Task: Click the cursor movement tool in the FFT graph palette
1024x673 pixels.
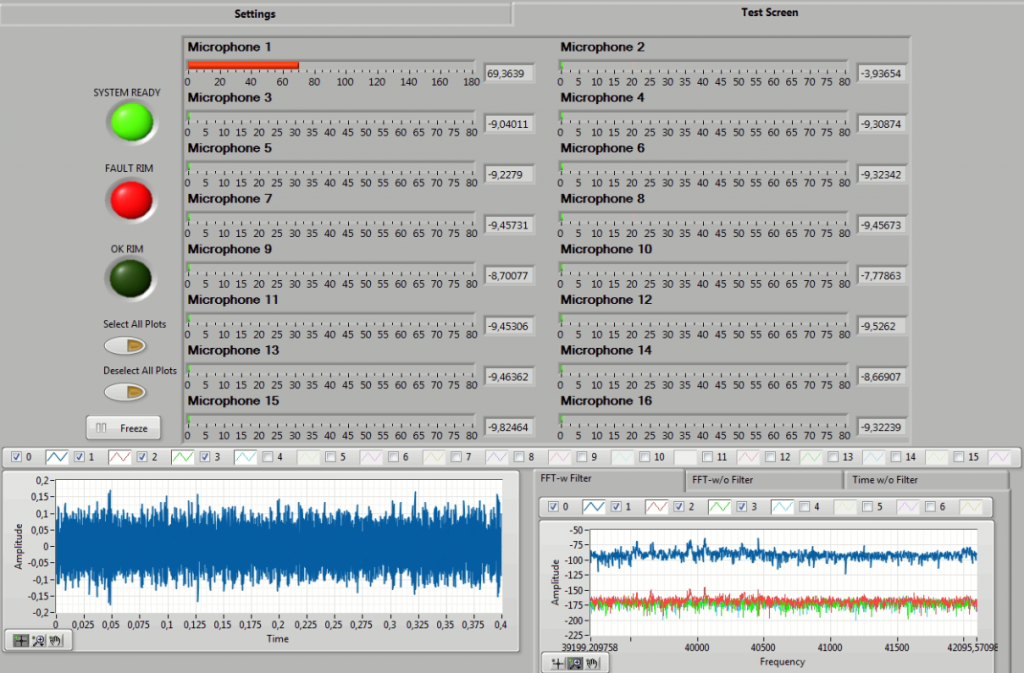Action: (x=558, y=662)
